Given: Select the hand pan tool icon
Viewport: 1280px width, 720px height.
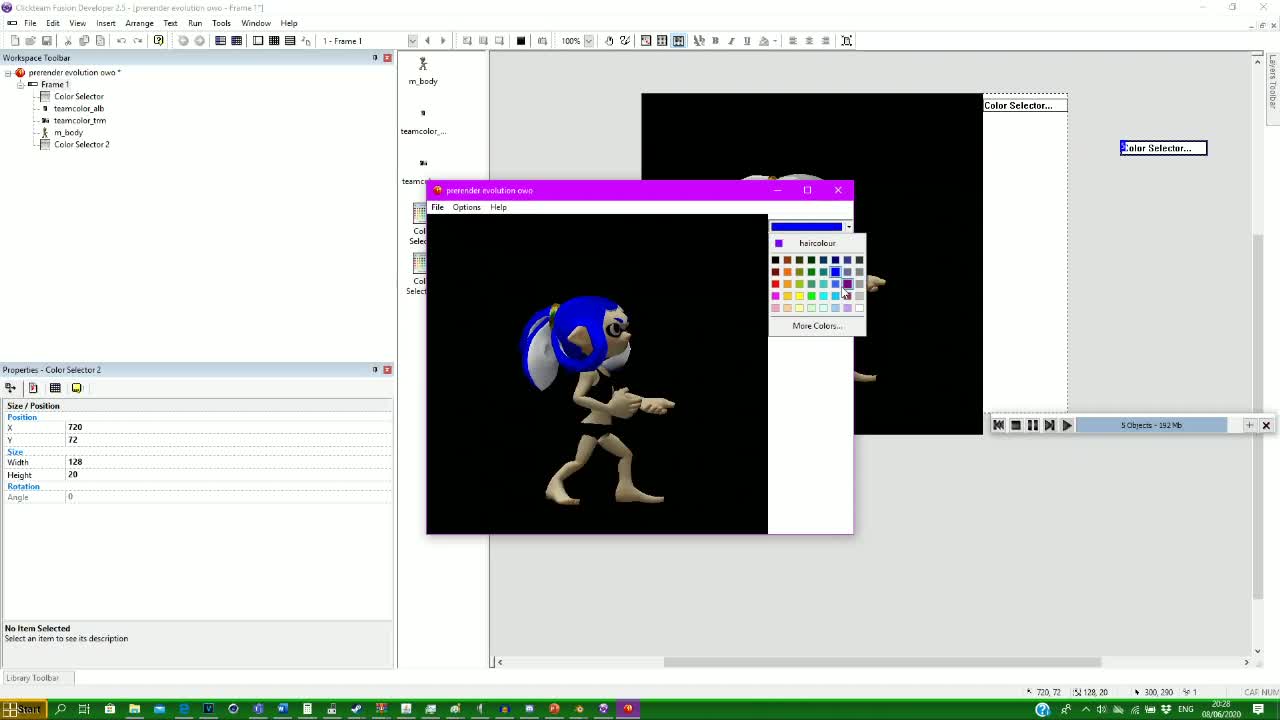Looking at the screenshot, I should 609,41.
